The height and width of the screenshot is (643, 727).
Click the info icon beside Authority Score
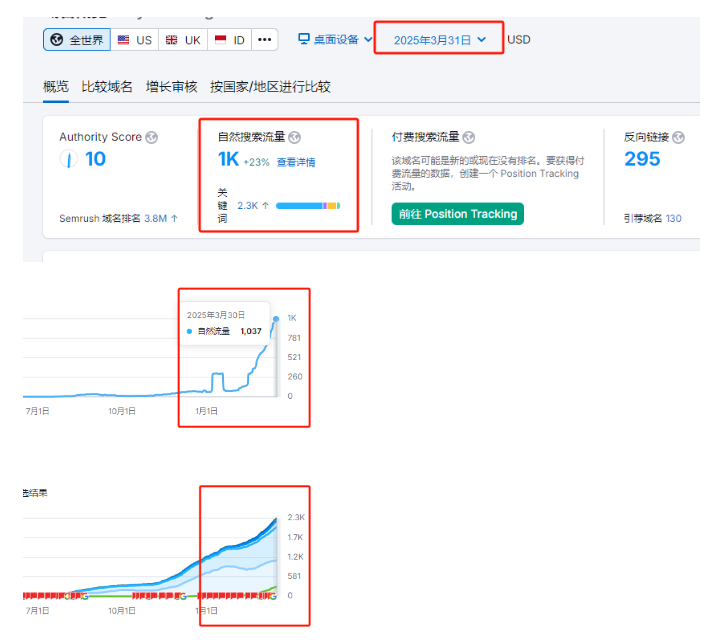click(x=152, y=137)
